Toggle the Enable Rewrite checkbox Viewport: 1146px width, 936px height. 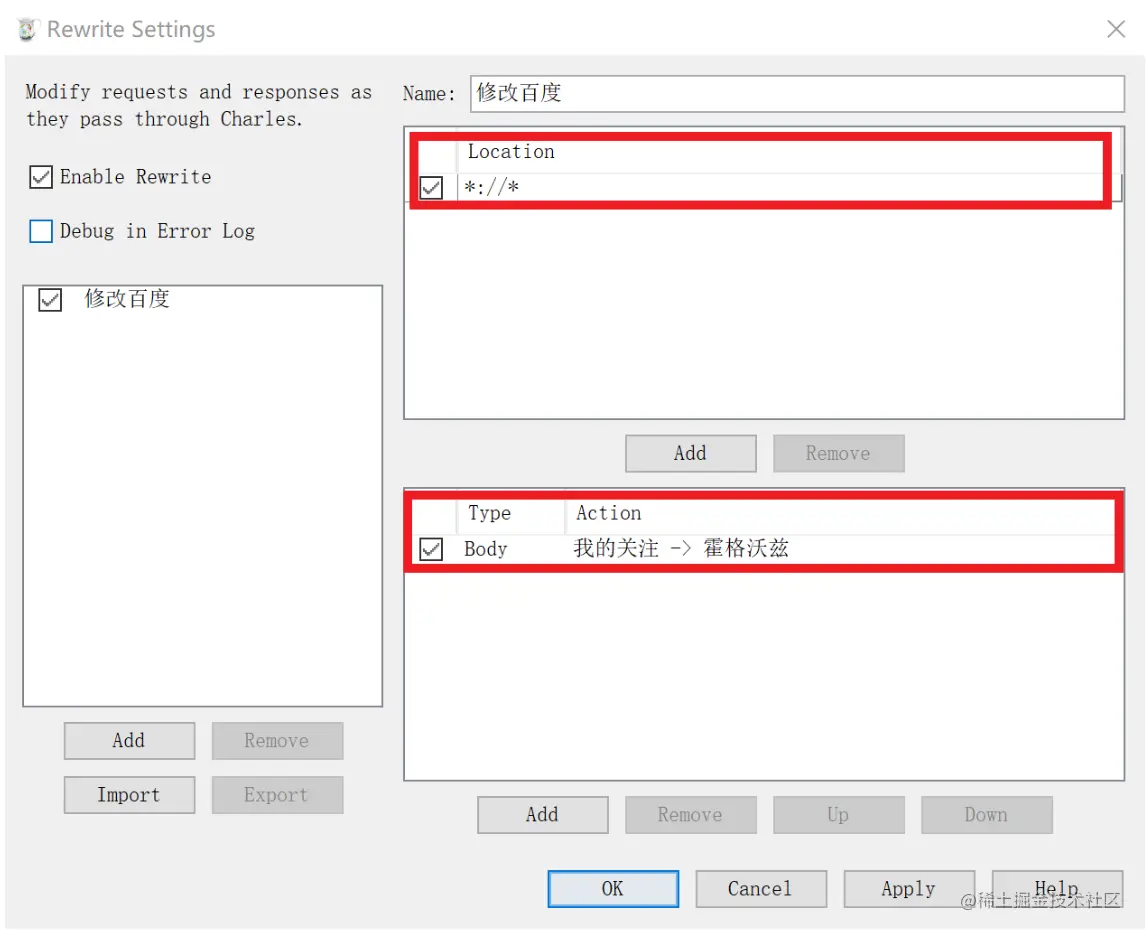41,177
